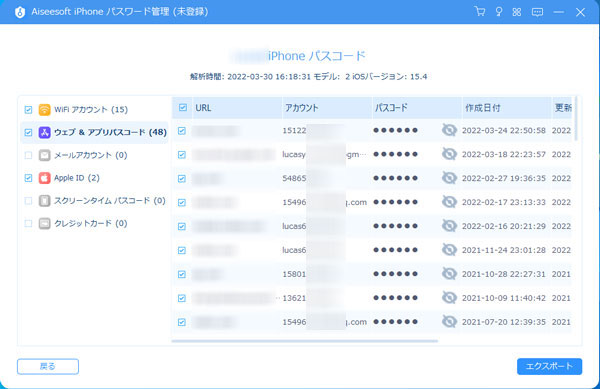Click the 更新 column header
Viewport: 600px width, 389px height.
563,108
